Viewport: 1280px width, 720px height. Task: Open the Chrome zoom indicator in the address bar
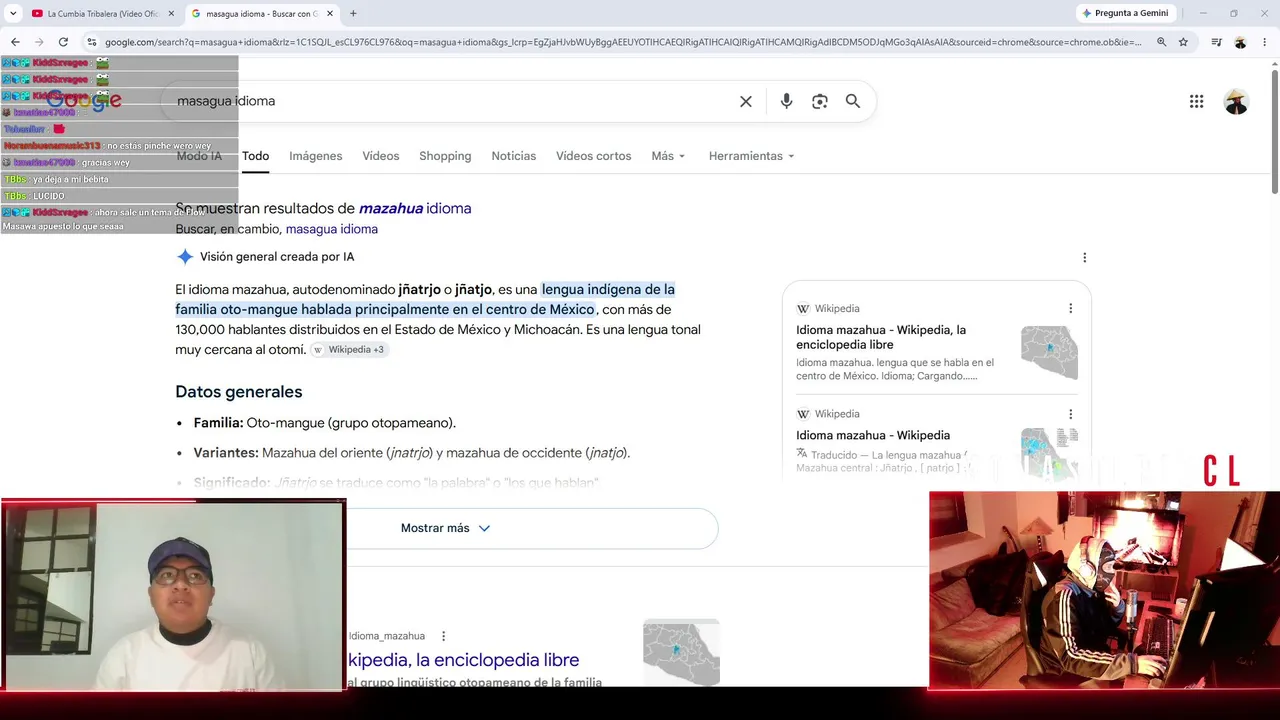1161,42
